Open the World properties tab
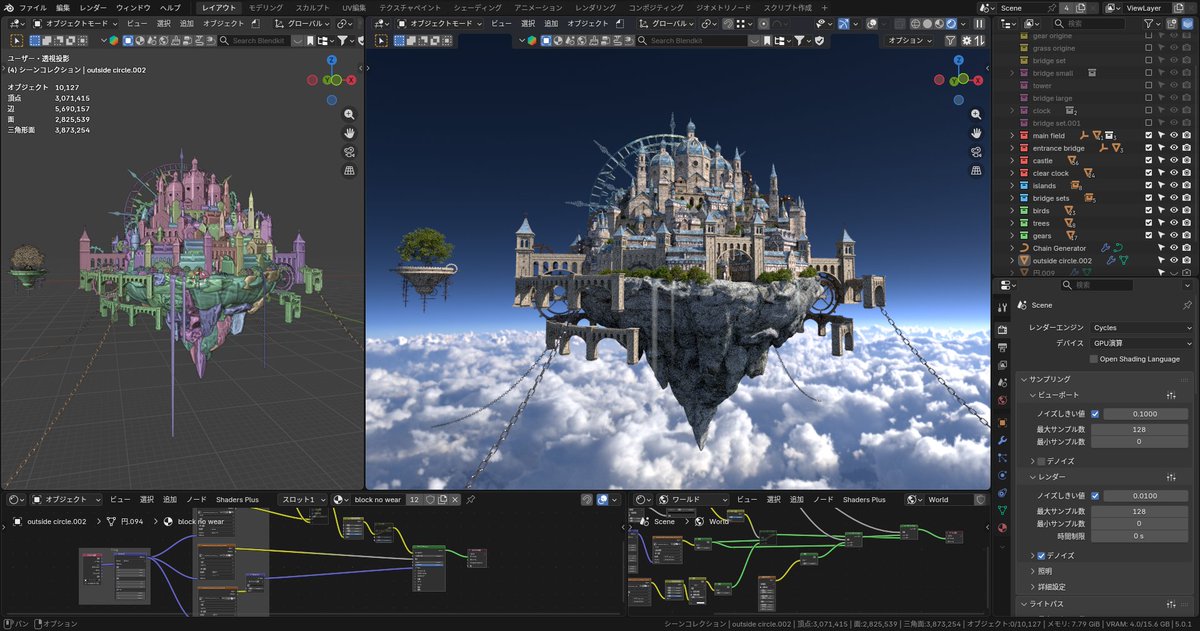The width and height of the screenshot is (1200, 631). pyautogui.click(x=1002, y=401)
